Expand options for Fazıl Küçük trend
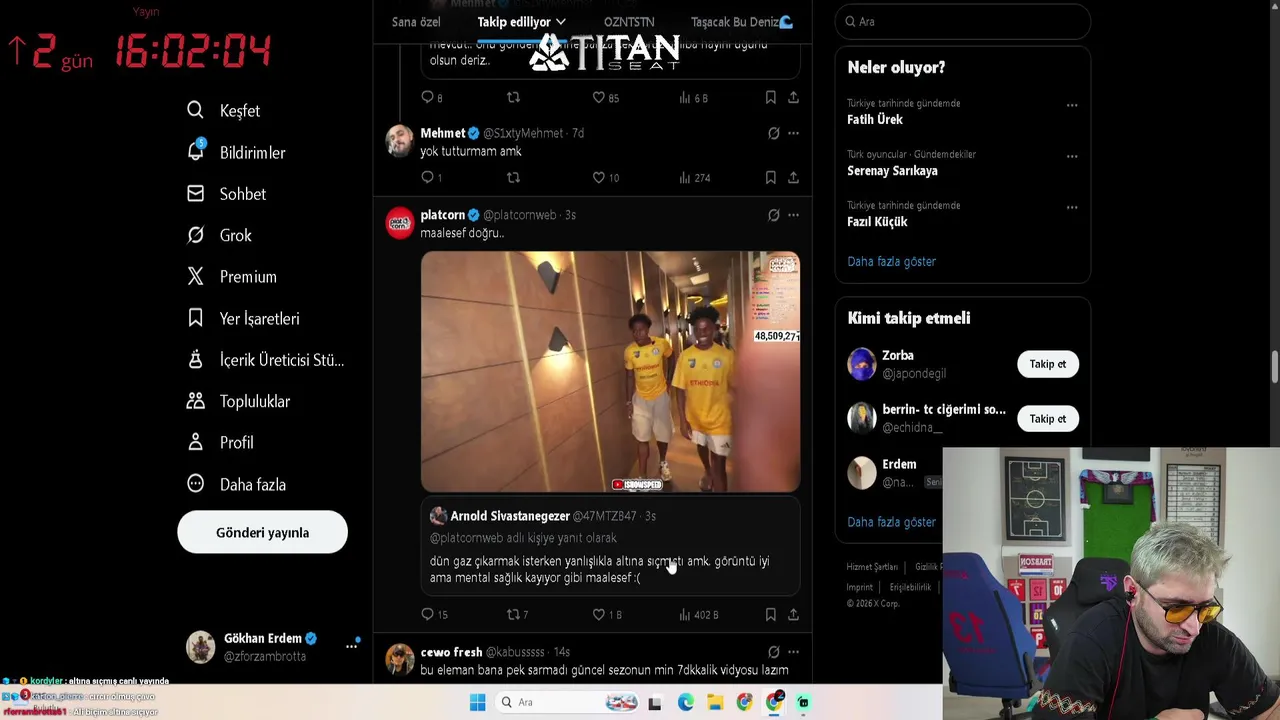1280x720 pixels. click(1072, 207)
